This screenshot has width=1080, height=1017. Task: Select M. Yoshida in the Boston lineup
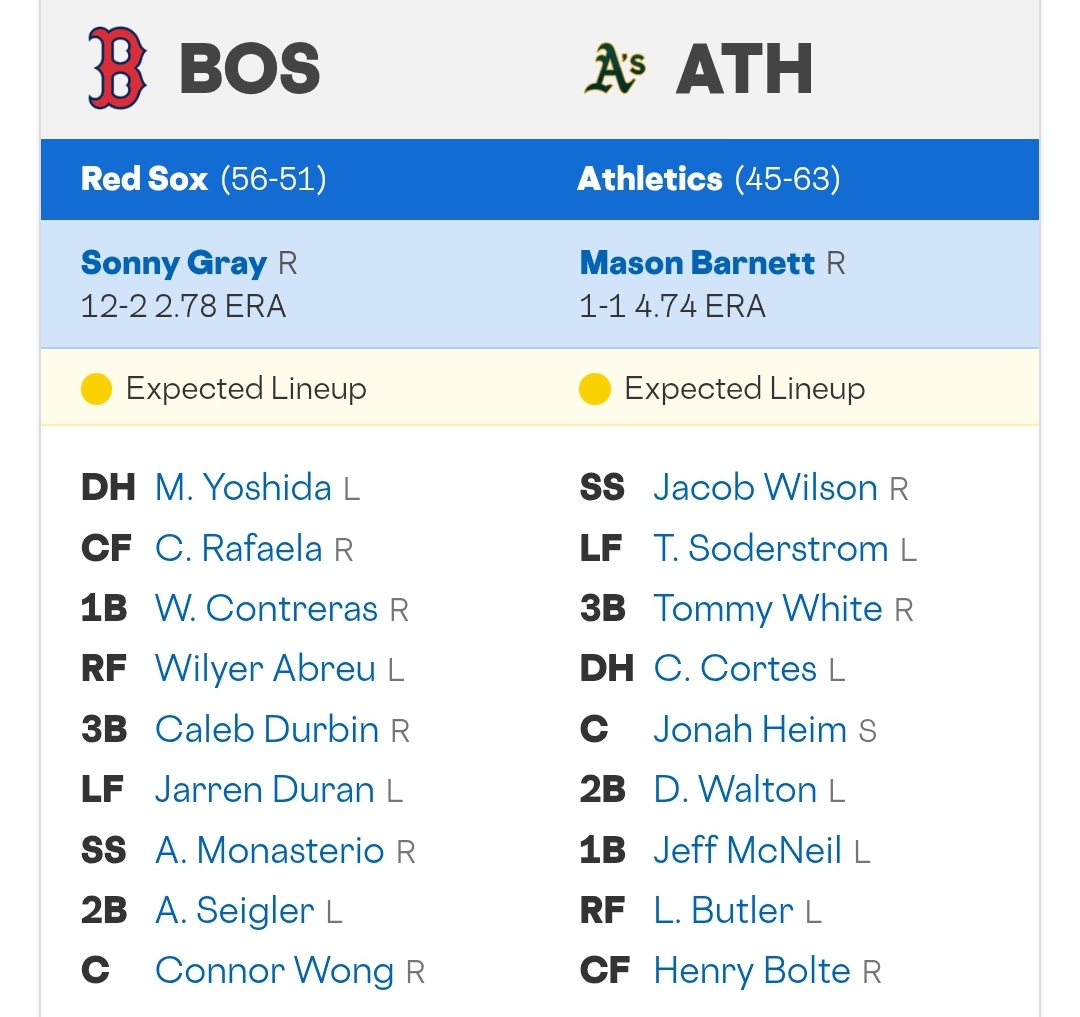pyautogui.click(x=243, y=487)
